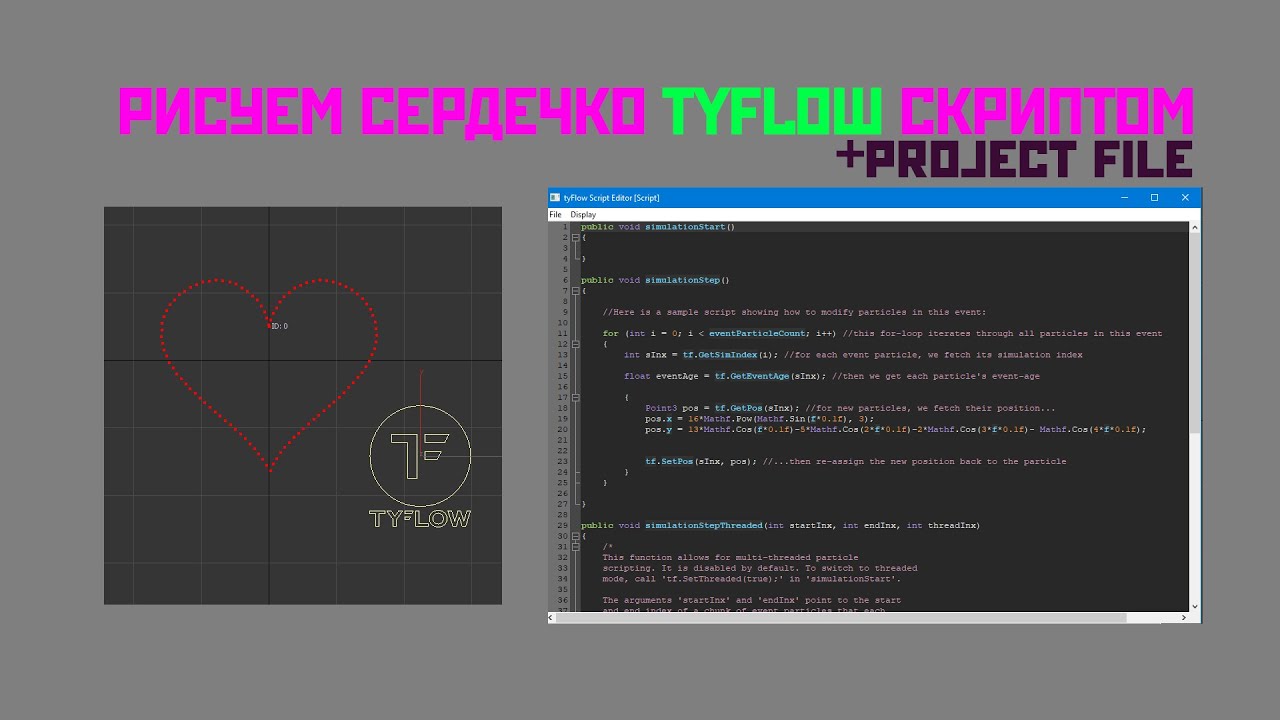Collapse the simulationStepThreaded block at line 30
1280x720 pixels.
tap(575, 536)
